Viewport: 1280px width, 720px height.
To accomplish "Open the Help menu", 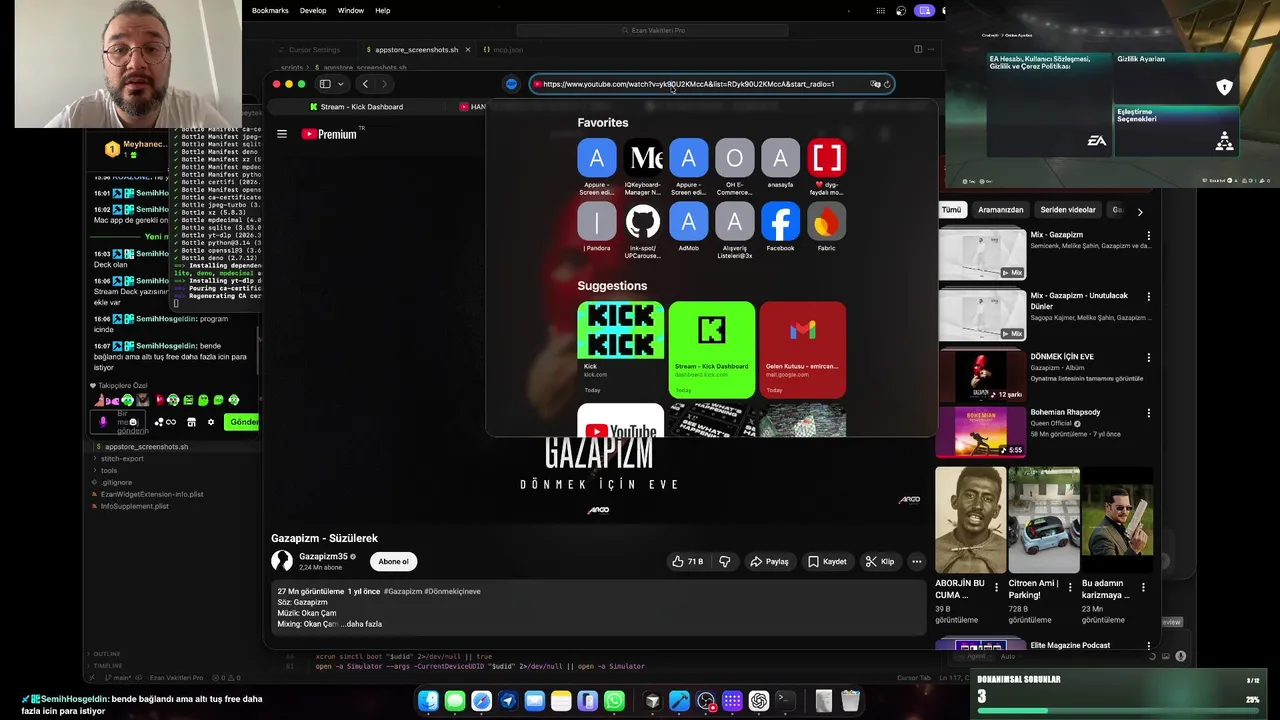I will (382, 10).
